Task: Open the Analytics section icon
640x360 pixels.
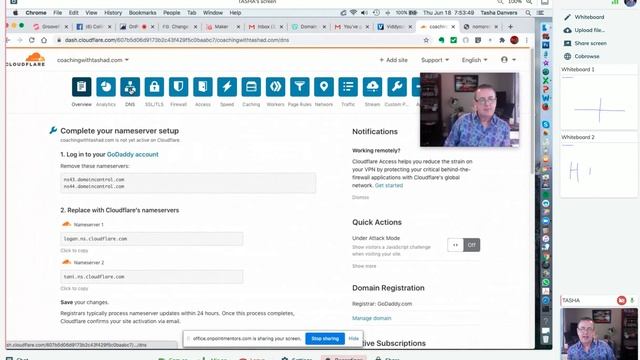Action: click(x=106, y=87)
